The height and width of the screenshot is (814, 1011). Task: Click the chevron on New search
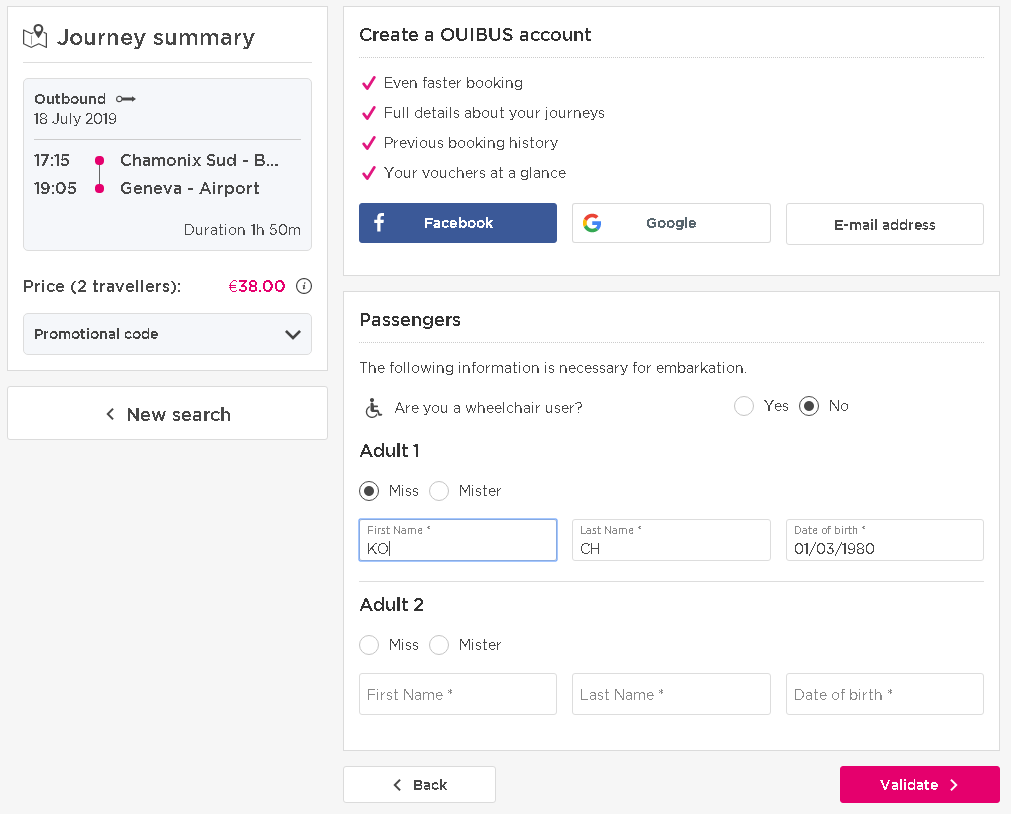110,414
